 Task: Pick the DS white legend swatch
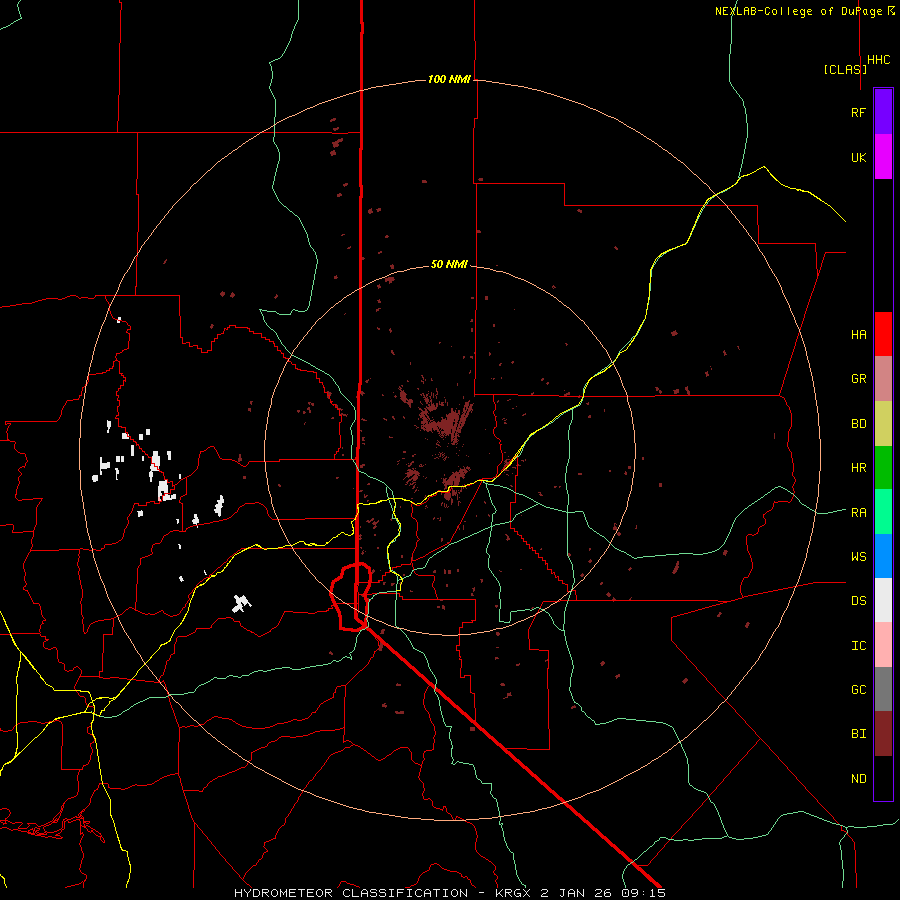tap(883, 600)
